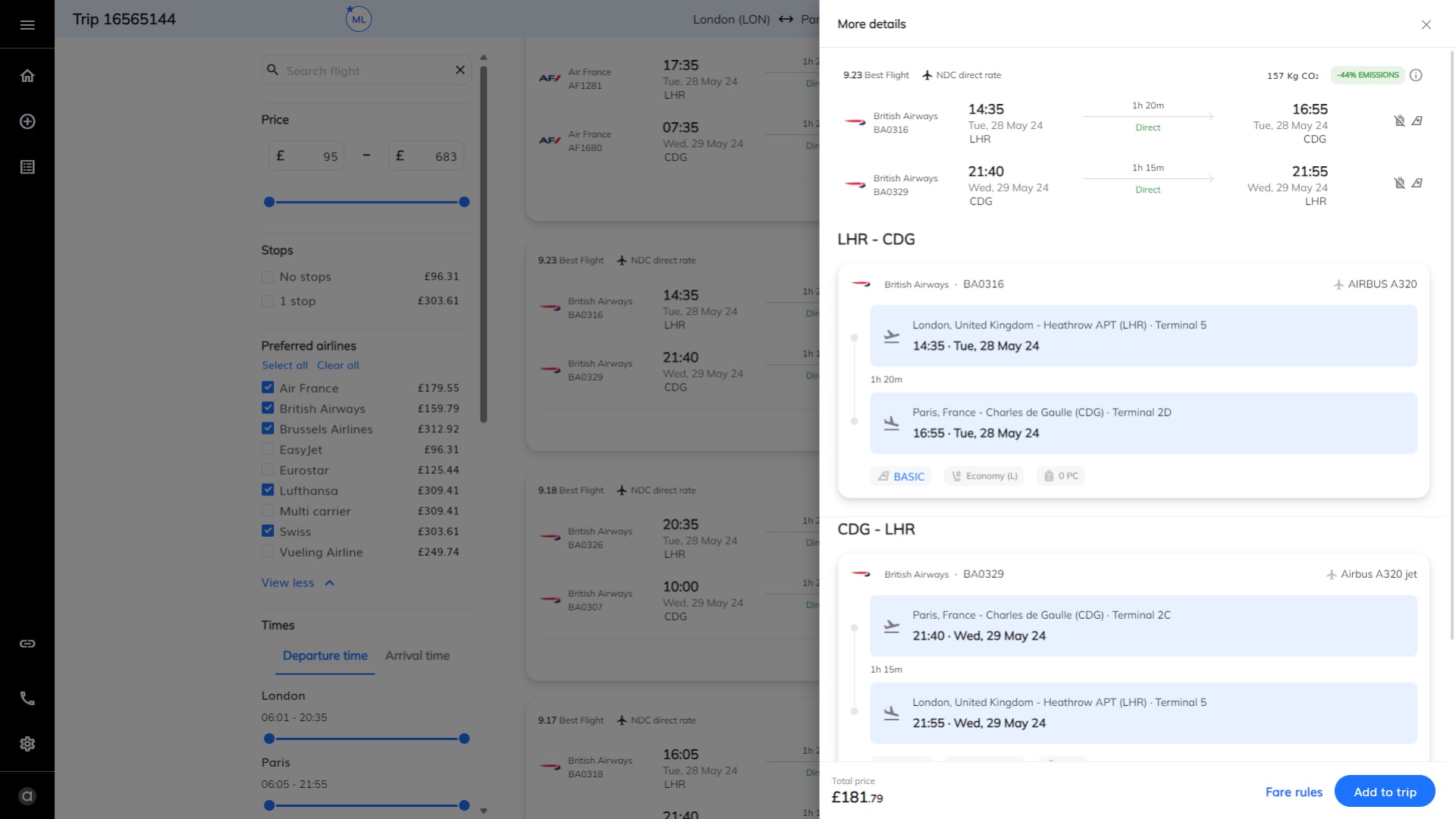Click Clear all airlines link
The image size is (1456, 819).
coord(338,366)
